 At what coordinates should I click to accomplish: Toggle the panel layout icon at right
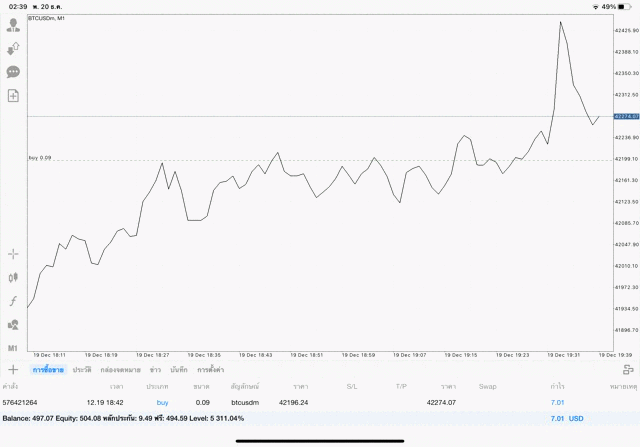pos(628,370)
